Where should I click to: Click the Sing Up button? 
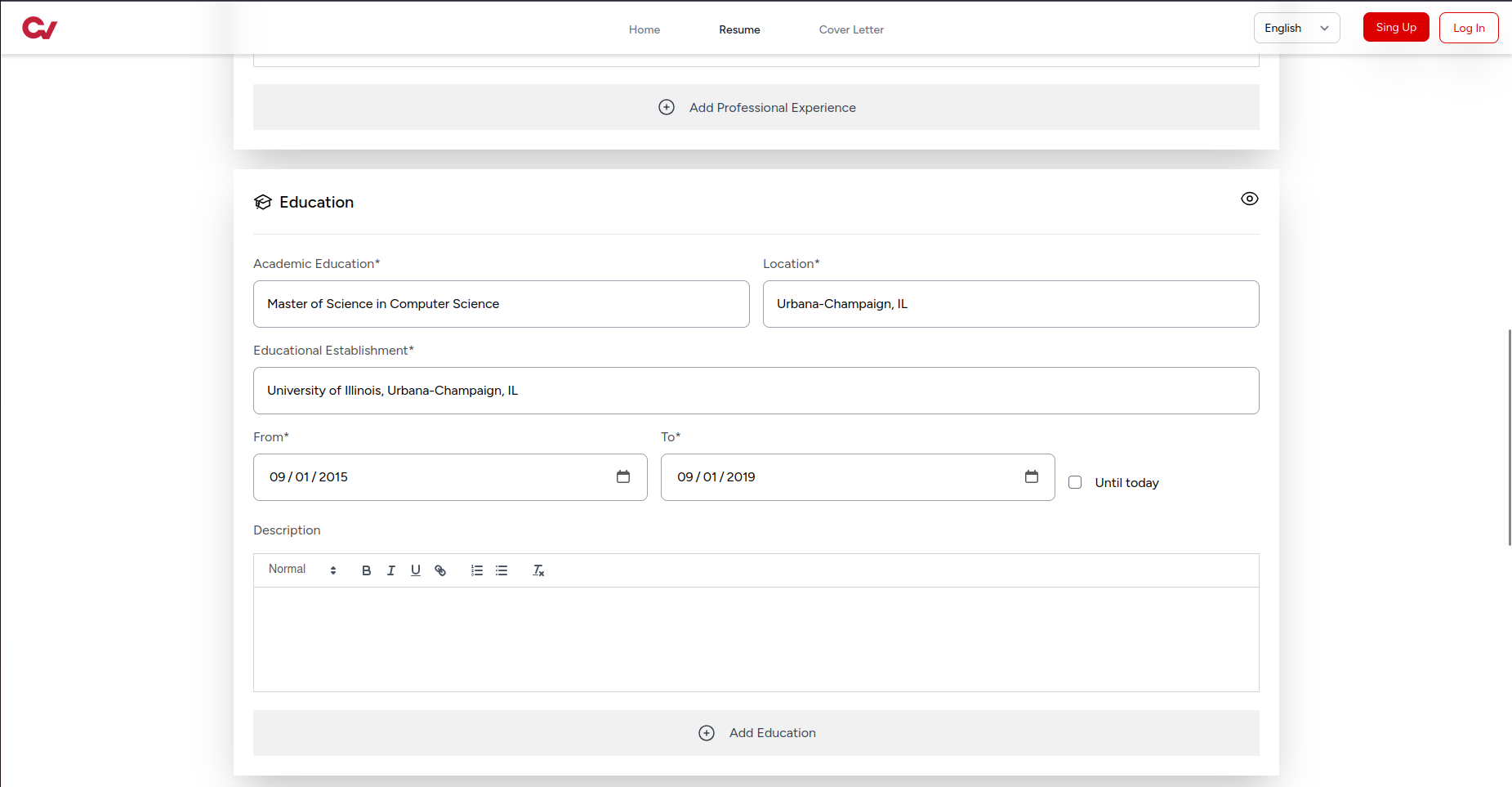1395,27
